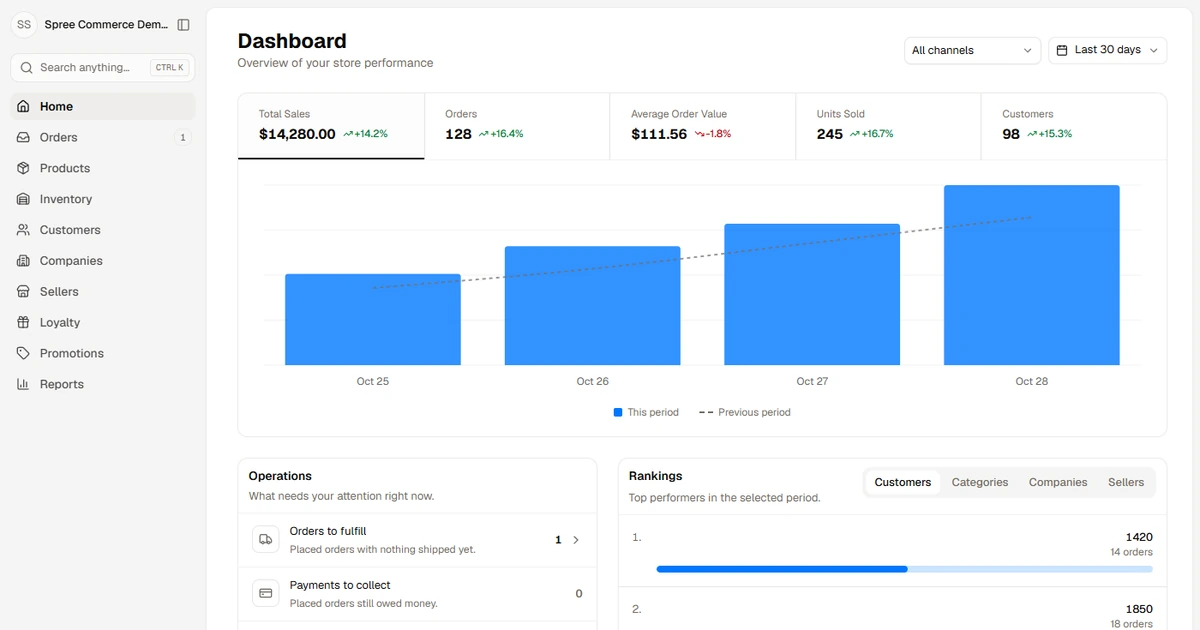Viewport: 1200px width, 630px height.
Task: Switch to the Total Sales metric tab
Action: click(x=331, y=126)
